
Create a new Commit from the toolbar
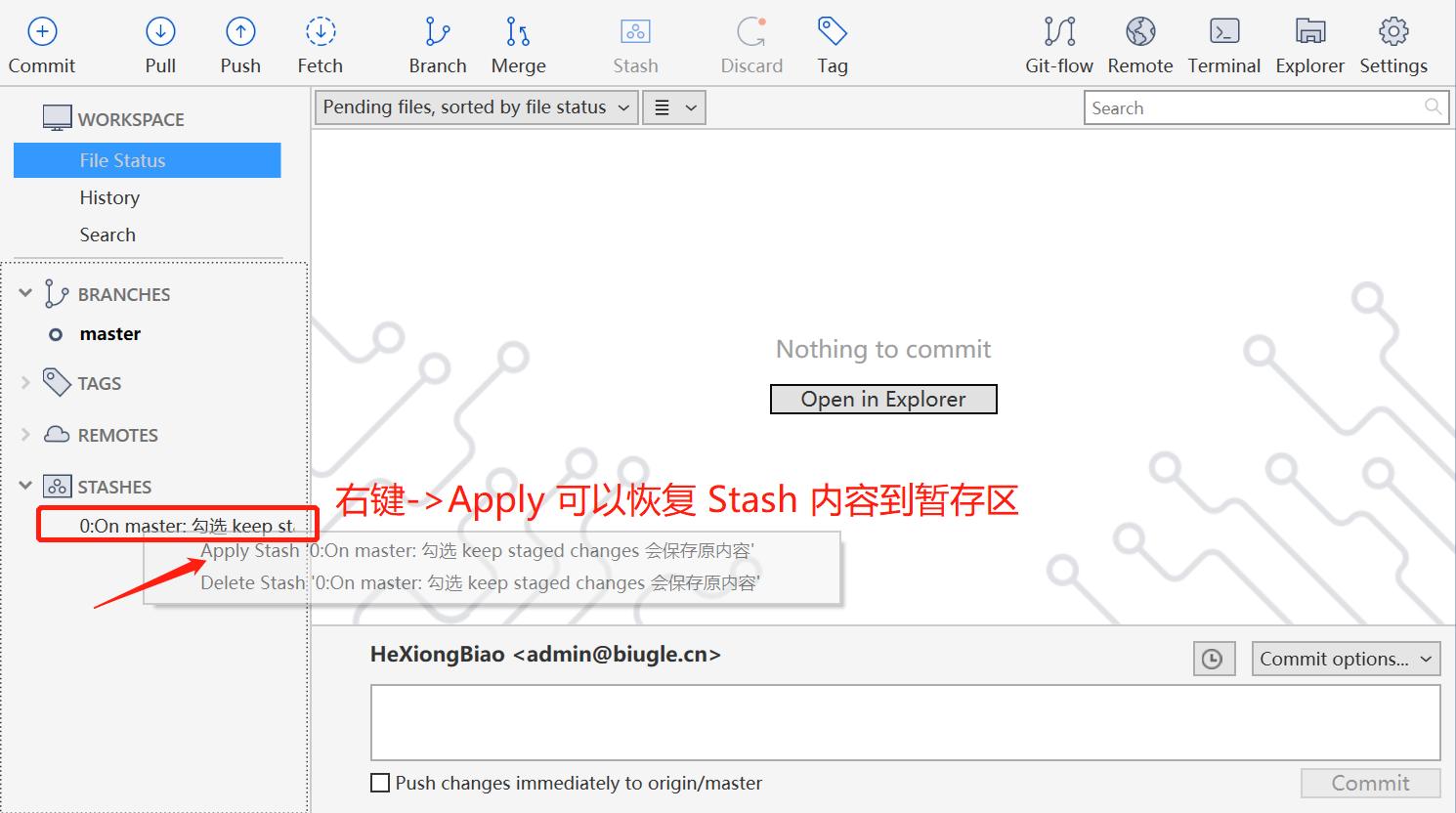point(41,43)
